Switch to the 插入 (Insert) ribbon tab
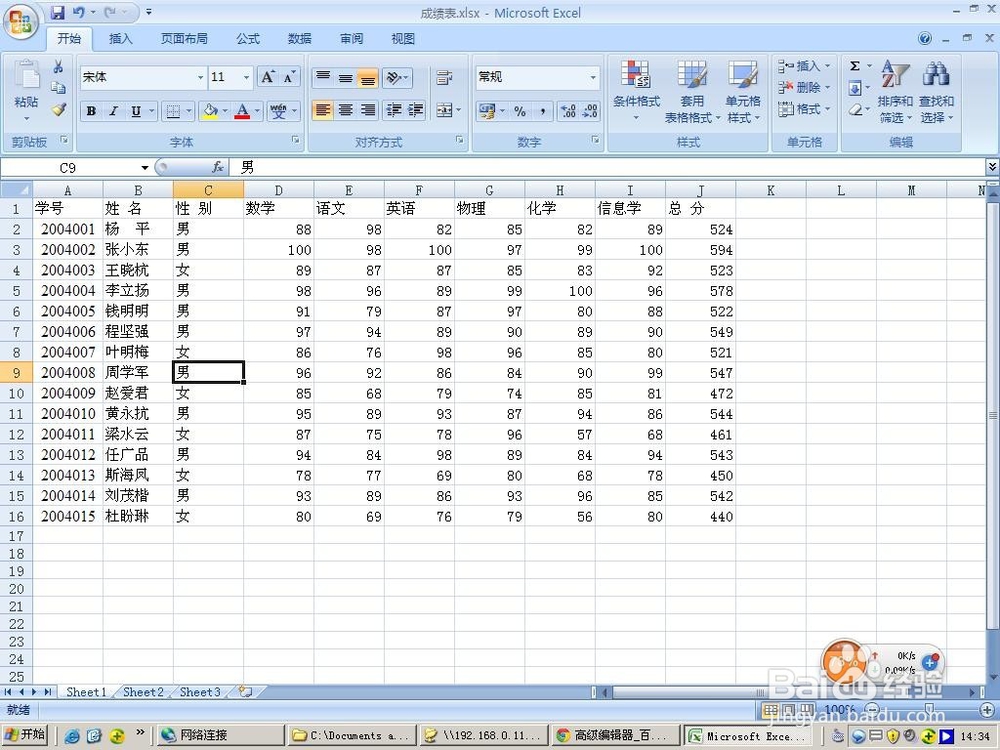Screen dimensions: 1000x750 click(x=120, y=39)
